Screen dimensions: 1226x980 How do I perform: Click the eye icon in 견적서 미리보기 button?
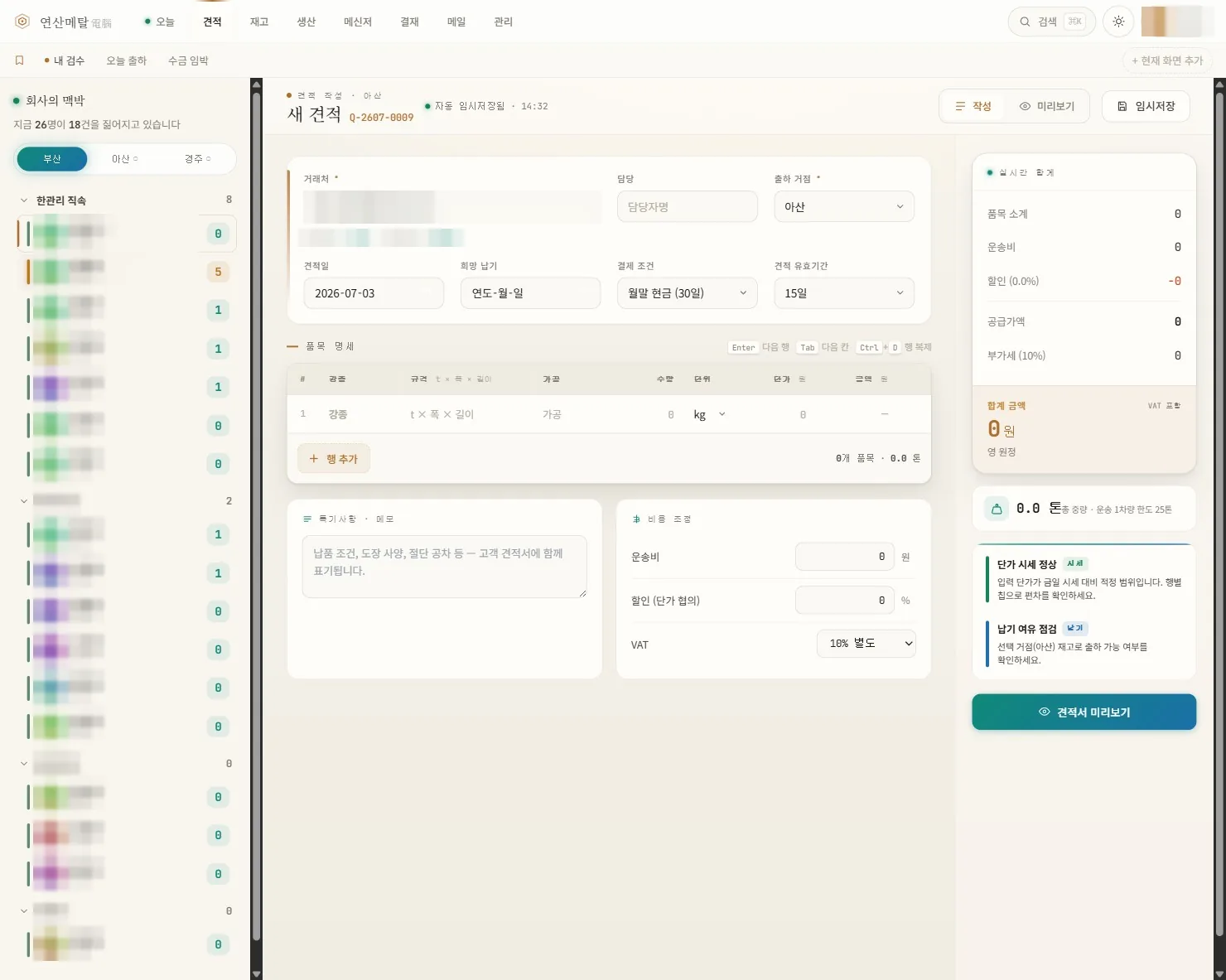1044,712
